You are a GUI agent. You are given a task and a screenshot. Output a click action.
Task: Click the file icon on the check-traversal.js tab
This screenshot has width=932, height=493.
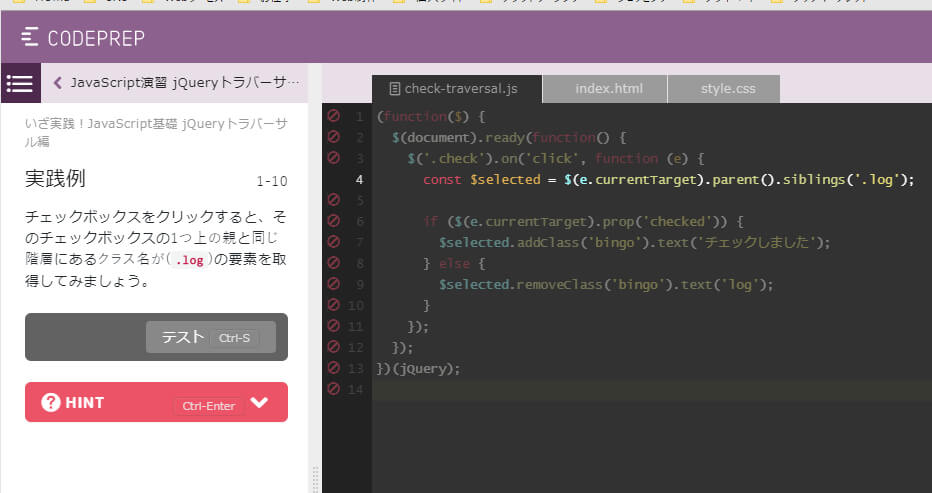(394, 89)
